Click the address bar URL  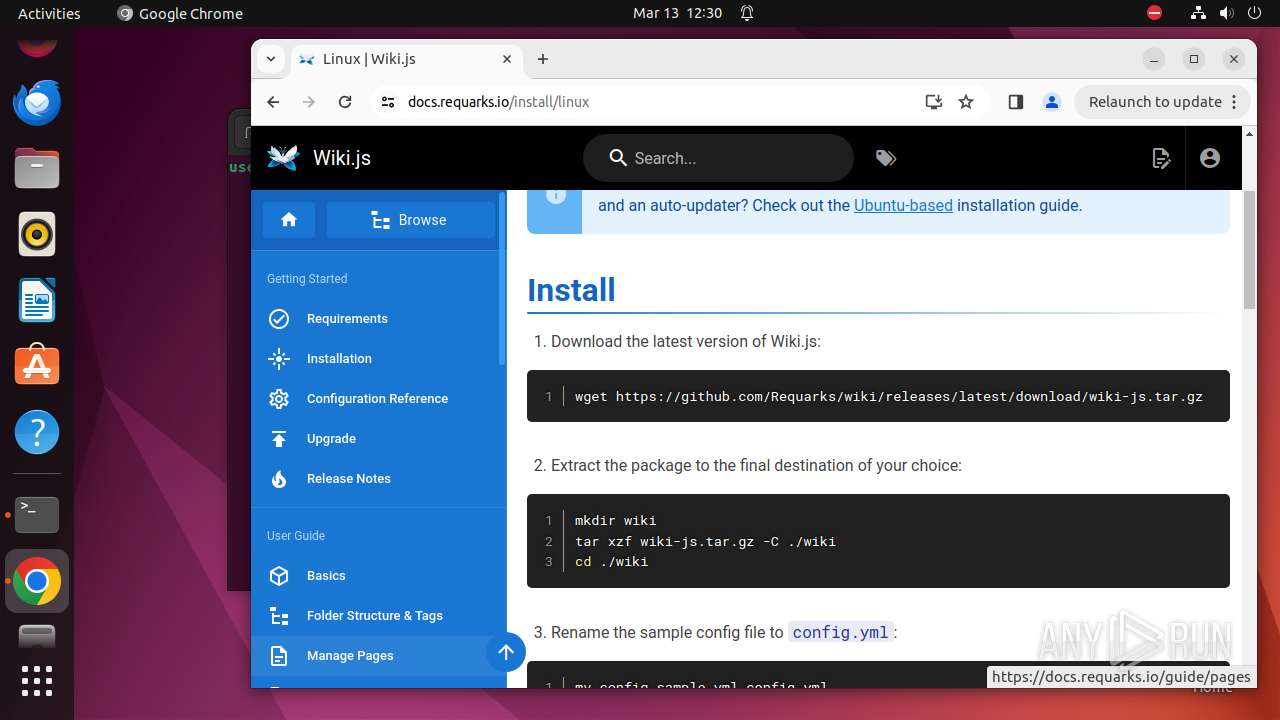498,102
